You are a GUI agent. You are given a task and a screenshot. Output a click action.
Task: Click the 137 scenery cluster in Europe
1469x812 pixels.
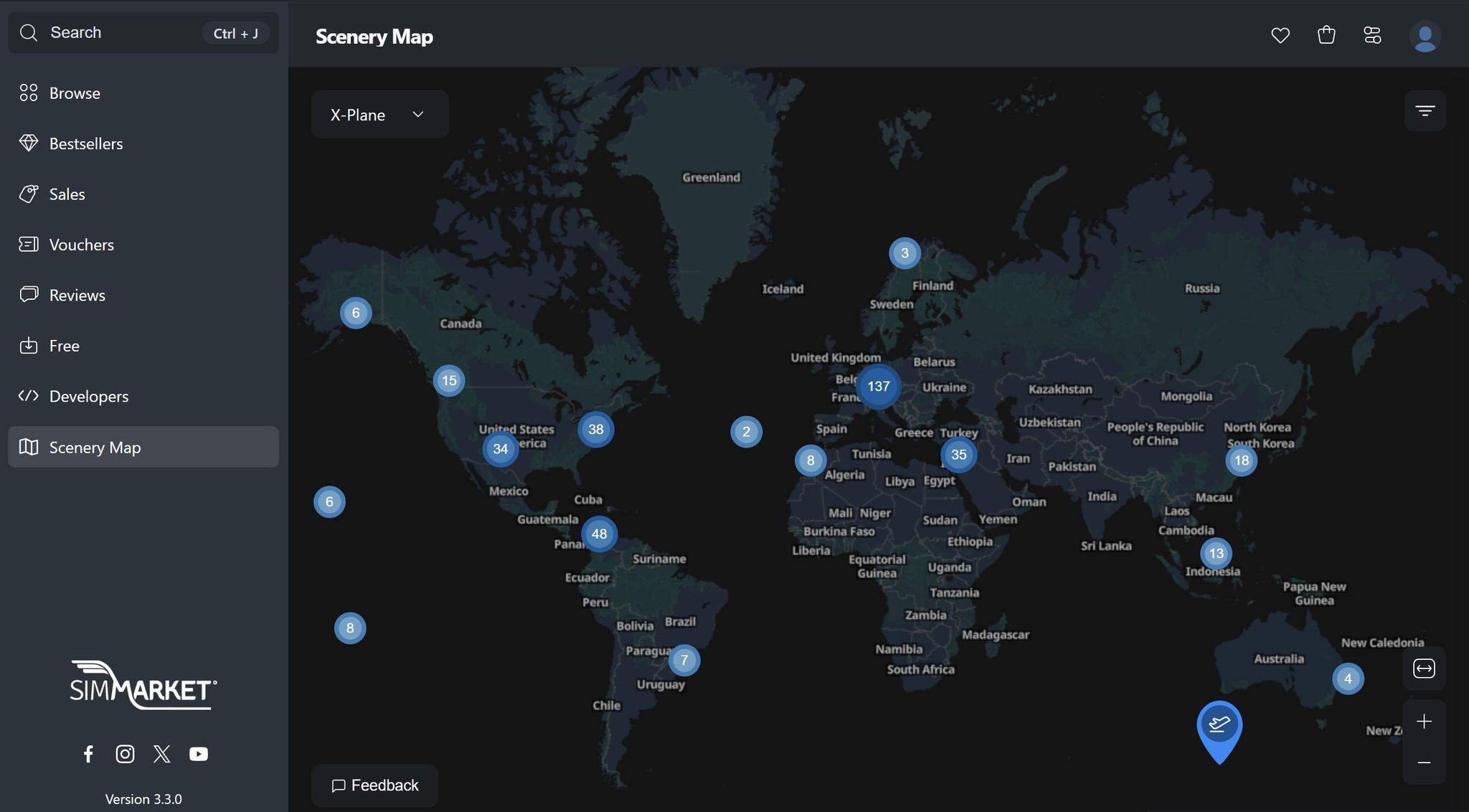[878, 387]
